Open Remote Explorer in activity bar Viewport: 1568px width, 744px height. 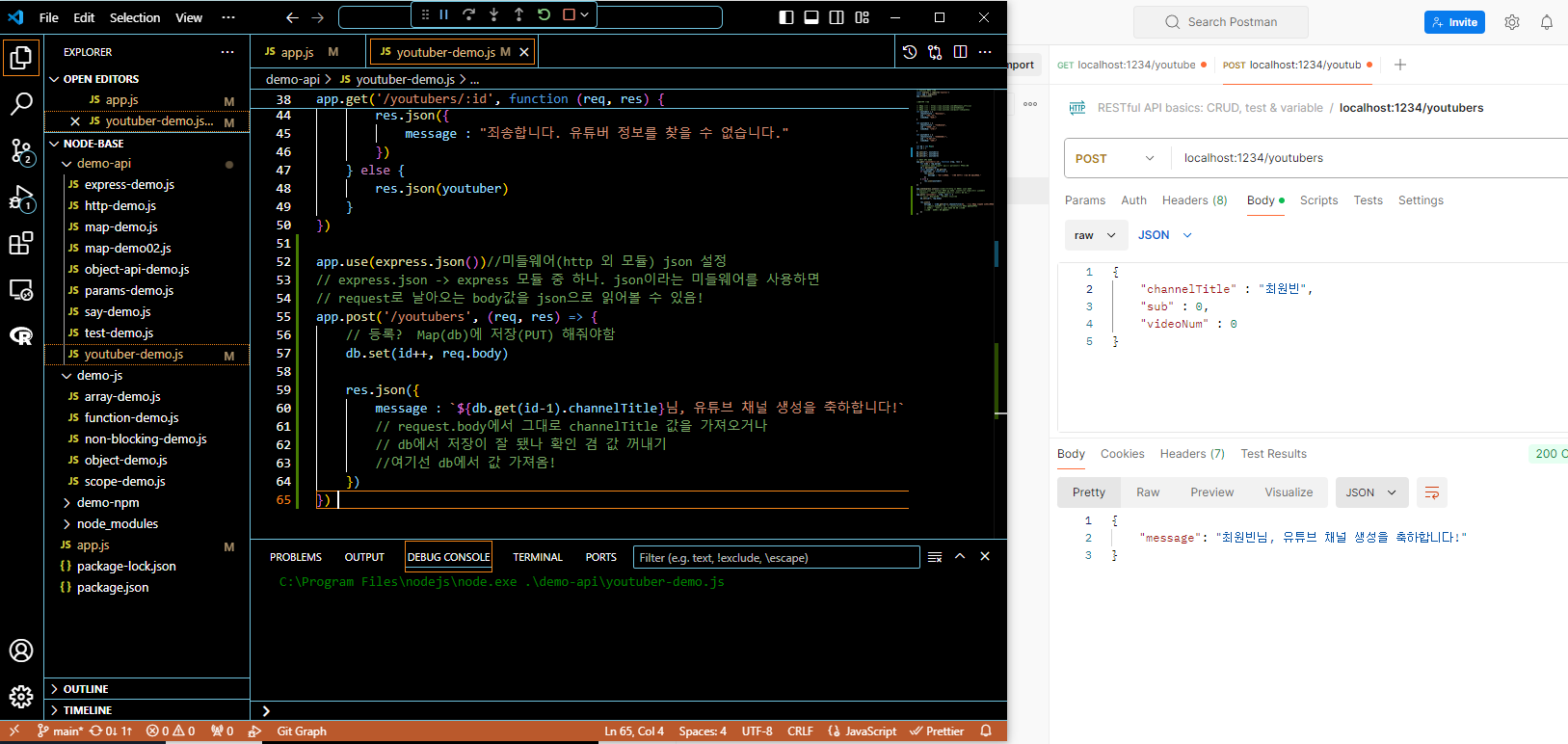(x=21, y=290)
